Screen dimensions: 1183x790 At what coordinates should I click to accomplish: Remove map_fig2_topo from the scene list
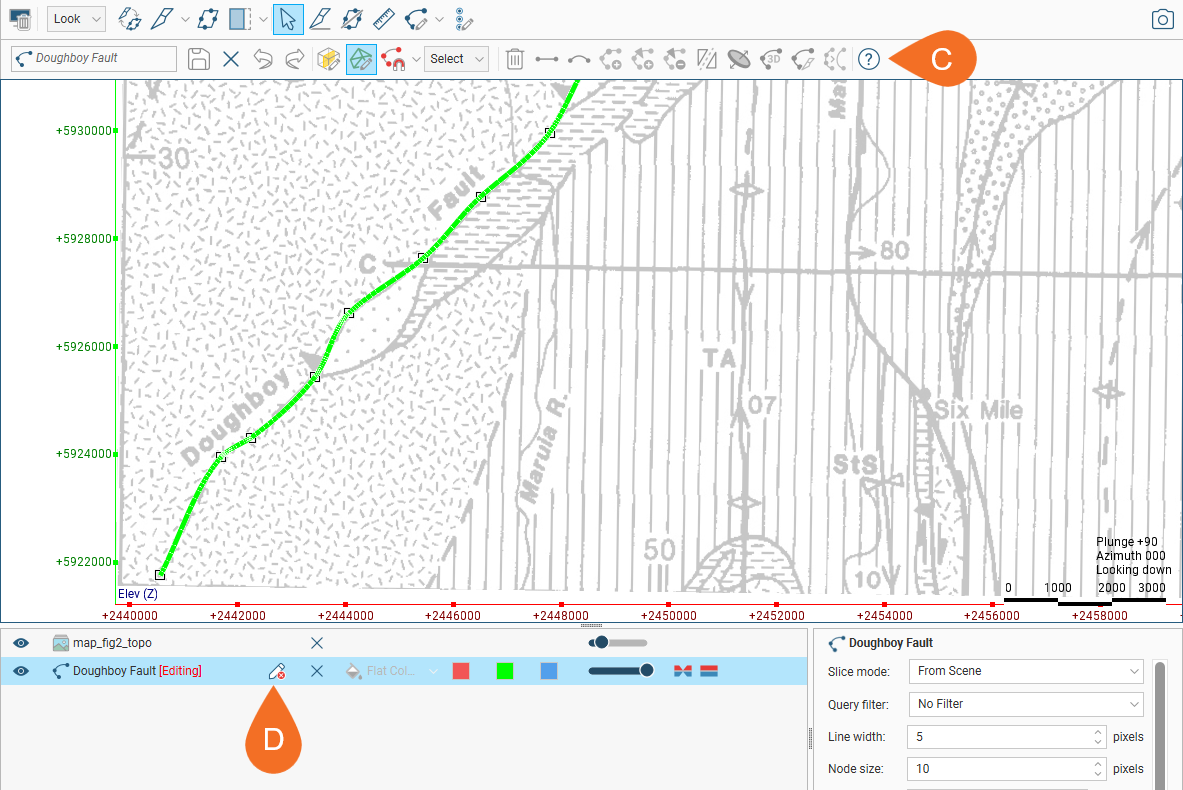317,643
